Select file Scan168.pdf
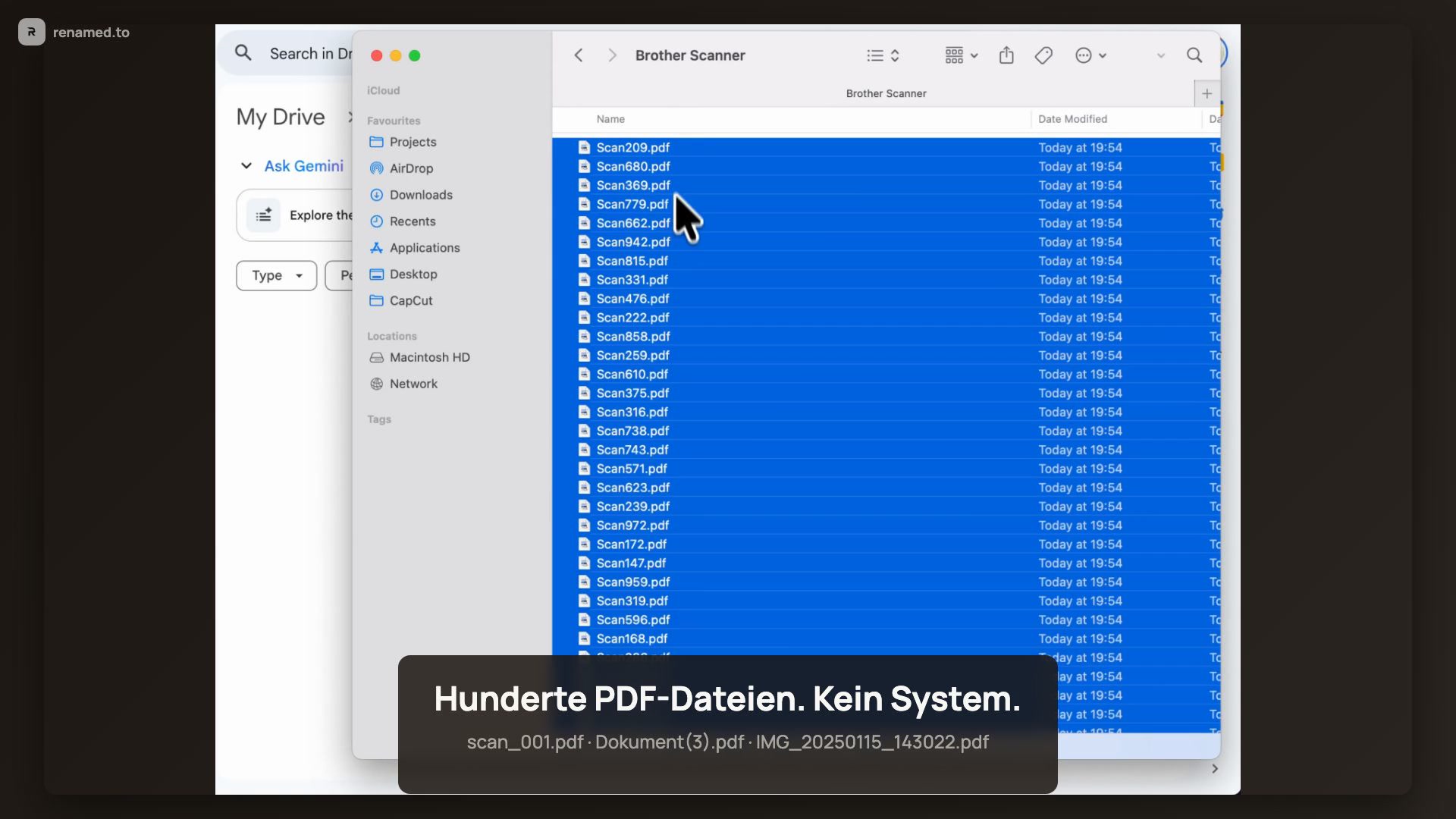1456x819 pixels. (886, 639)
